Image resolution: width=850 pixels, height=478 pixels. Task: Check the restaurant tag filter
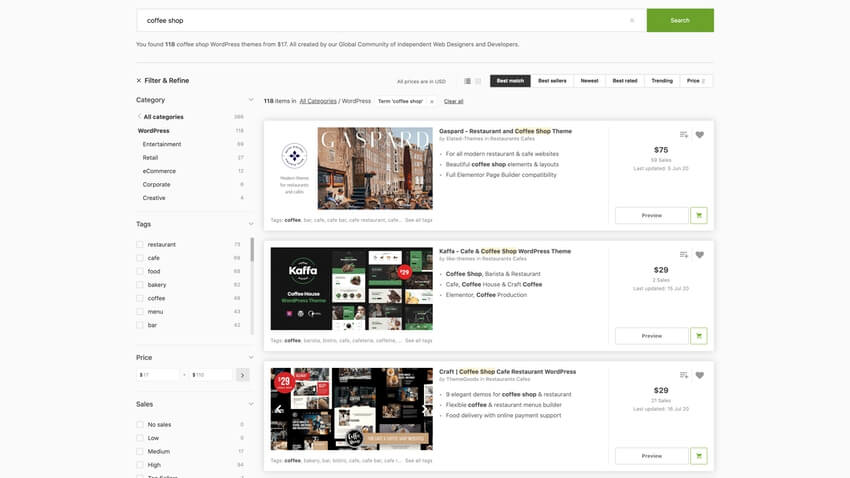pyautogui.click(x=140, y=244)
